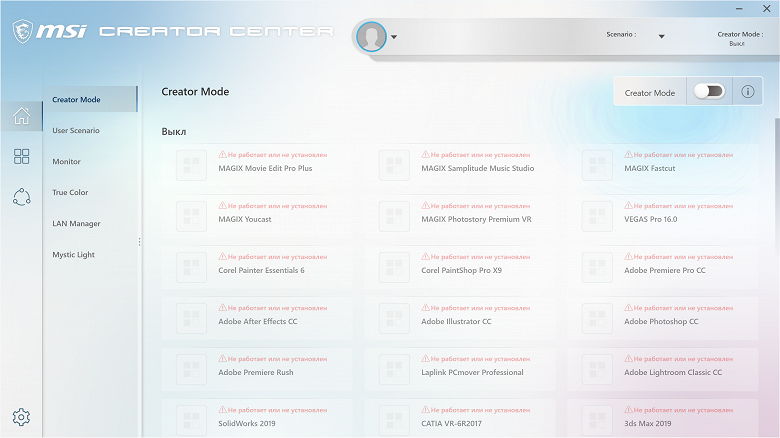Image resolution: width=780 pixels, height=438 pixels.
Task: Click VEGAS Pro 16.0 app icon
Action: pos(597,216)
